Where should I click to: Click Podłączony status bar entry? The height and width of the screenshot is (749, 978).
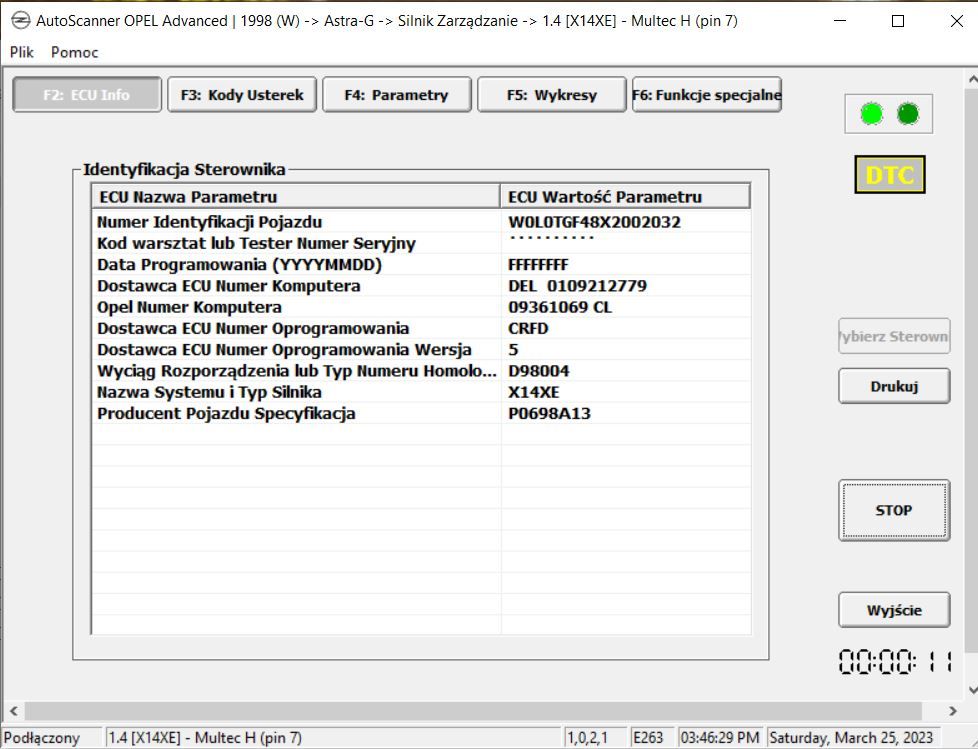click(51, 738)
